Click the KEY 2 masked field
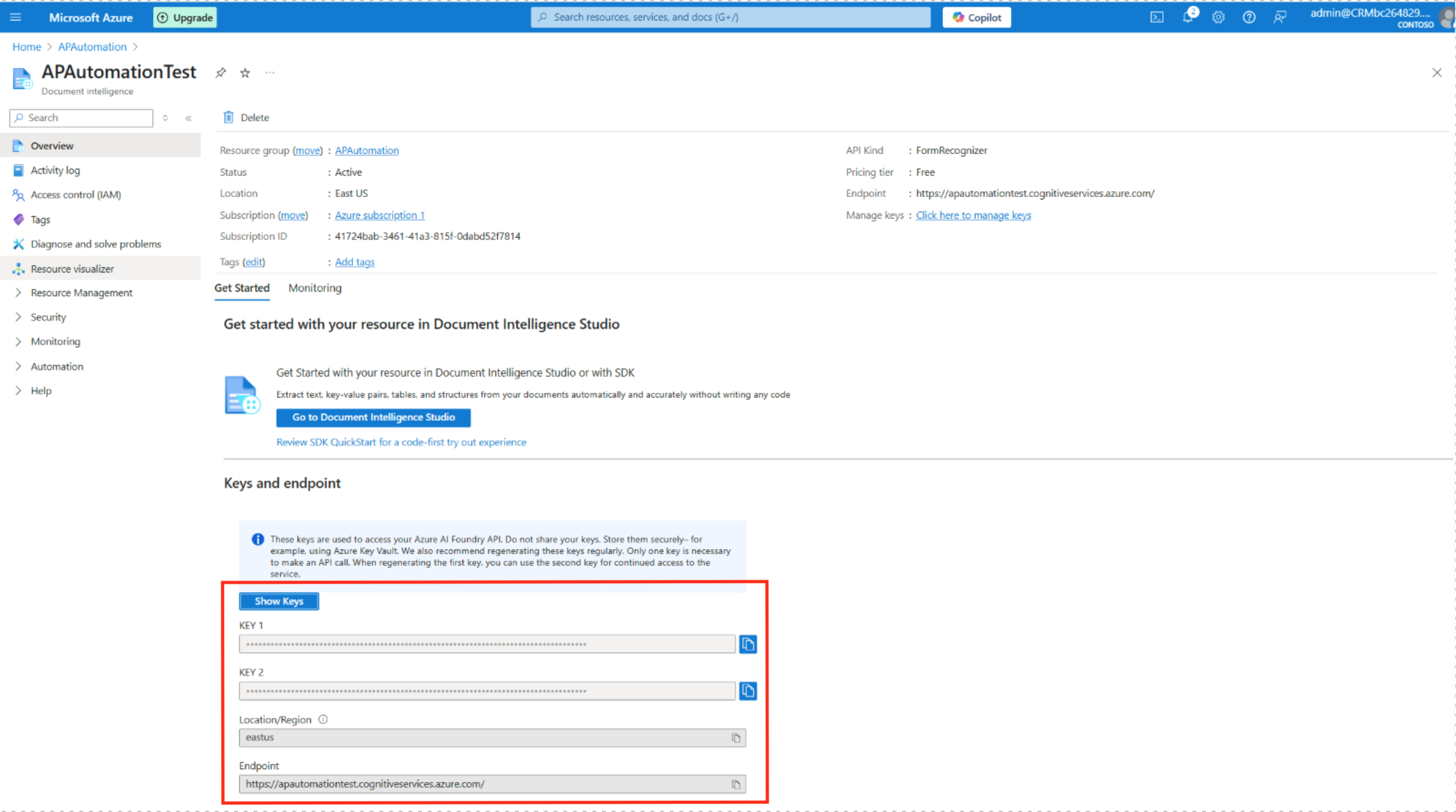Screen dimensions: 1456x812 pos(487,691)
